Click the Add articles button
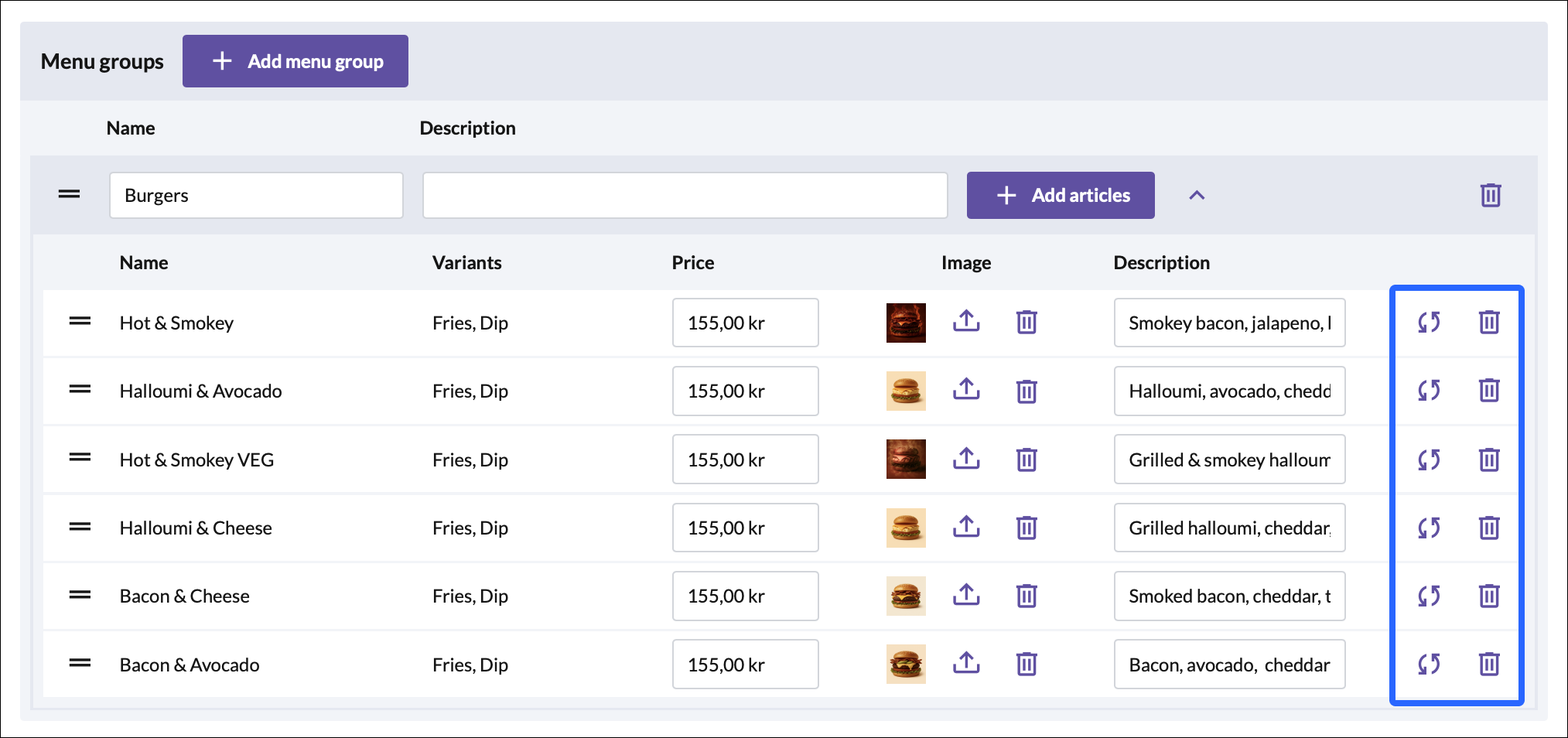 (1061, 195)
